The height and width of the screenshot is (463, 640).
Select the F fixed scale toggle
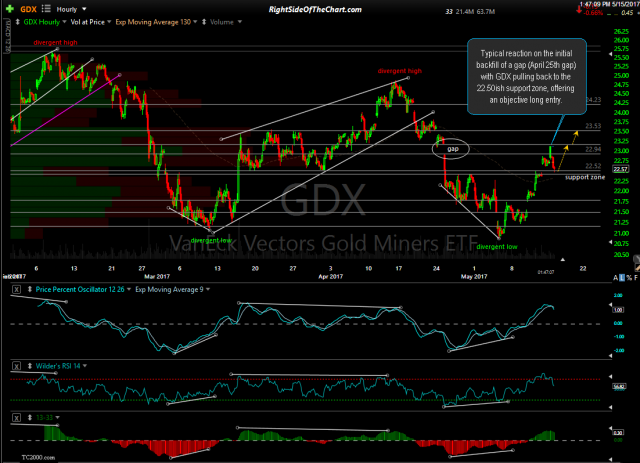tap(636, 278)
